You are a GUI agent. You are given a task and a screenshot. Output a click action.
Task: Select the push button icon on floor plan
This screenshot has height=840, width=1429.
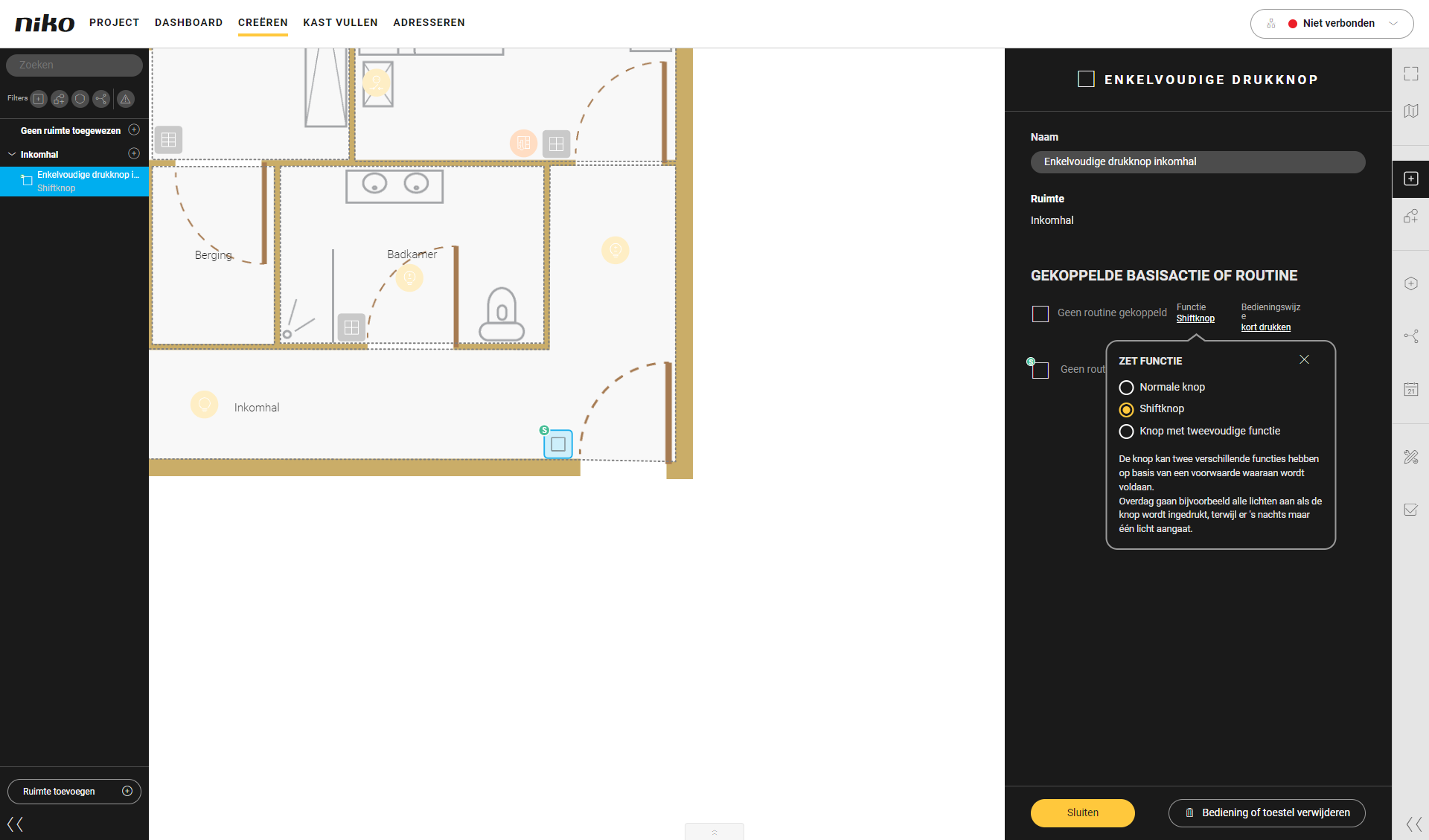[558, 444]
